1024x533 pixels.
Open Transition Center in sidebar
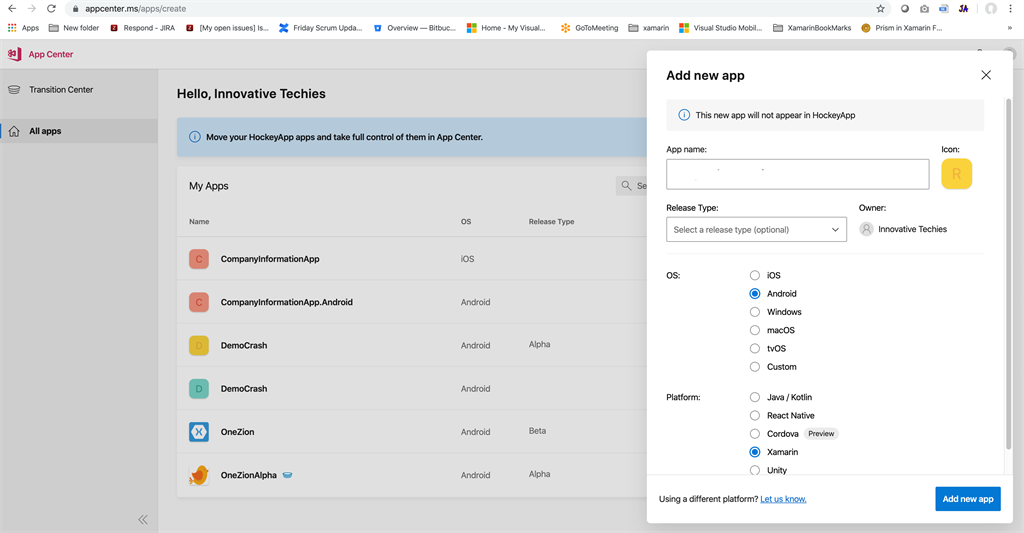pos(61,89)
